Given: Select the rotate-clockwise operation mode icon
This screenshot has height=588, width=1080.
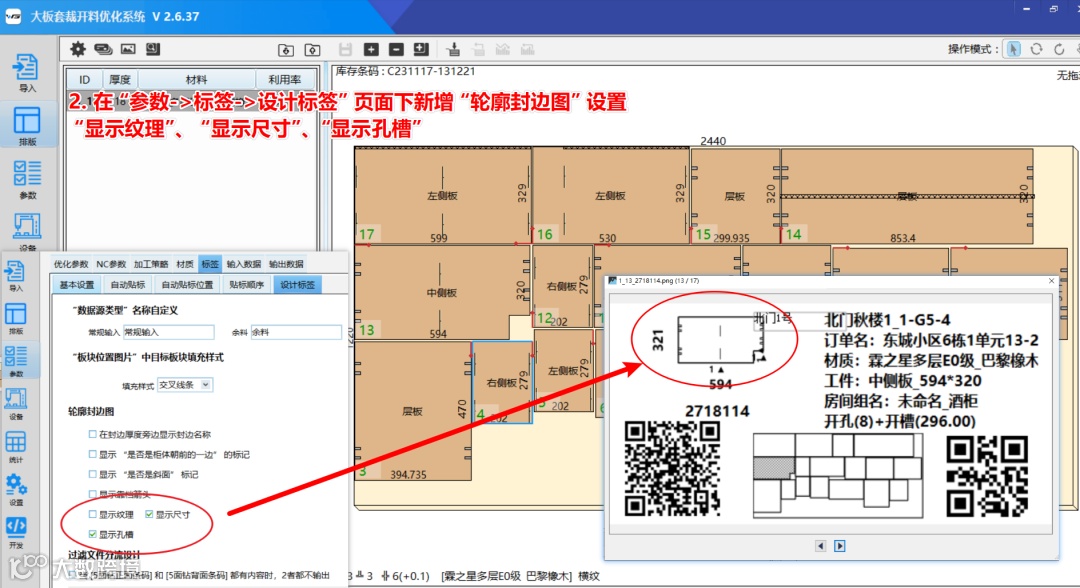Looking at the screenshot, I should [1059, 49].
